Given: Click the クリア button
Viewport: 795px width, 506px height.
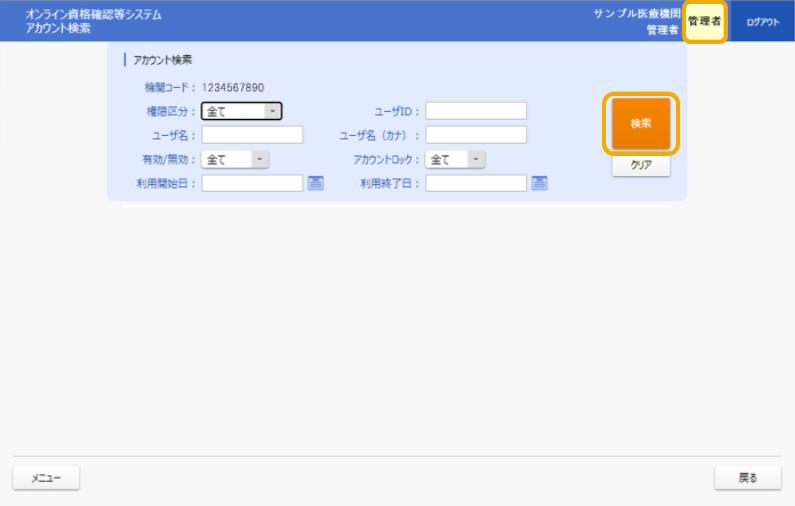Looking at the screenshot, I should coord(641,166).
